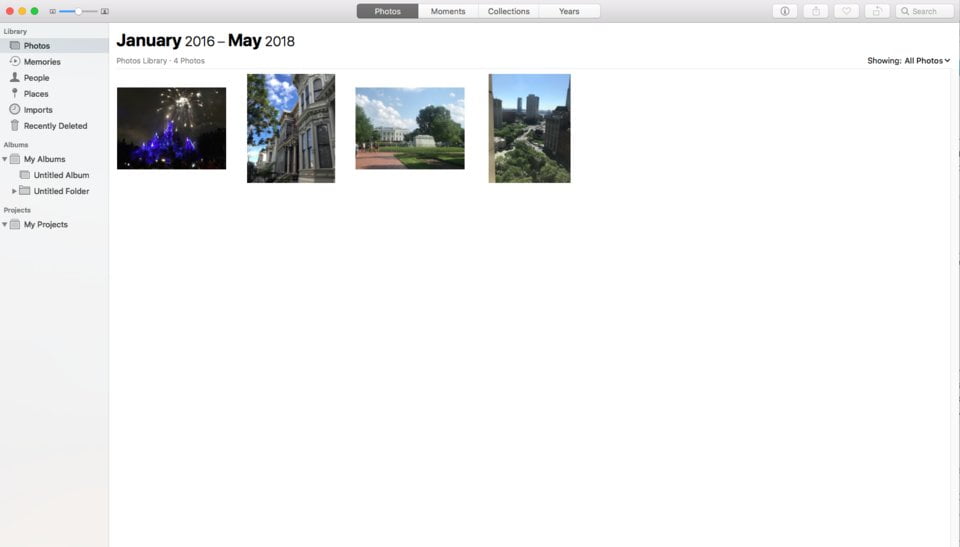Click the green fullscreen window button

(x=34, y=11)
